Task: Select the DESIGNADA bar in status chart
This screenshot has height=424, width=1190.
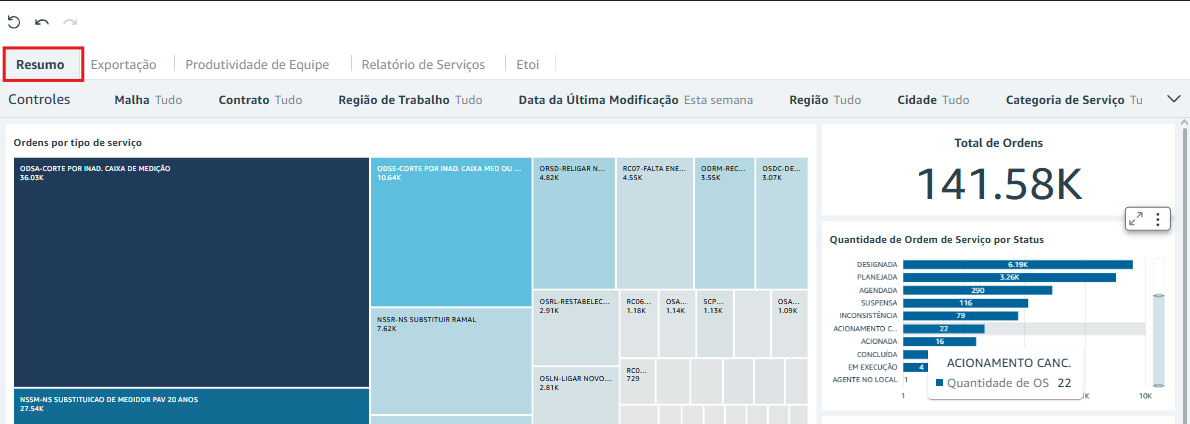Action: tap(1017, 264)
